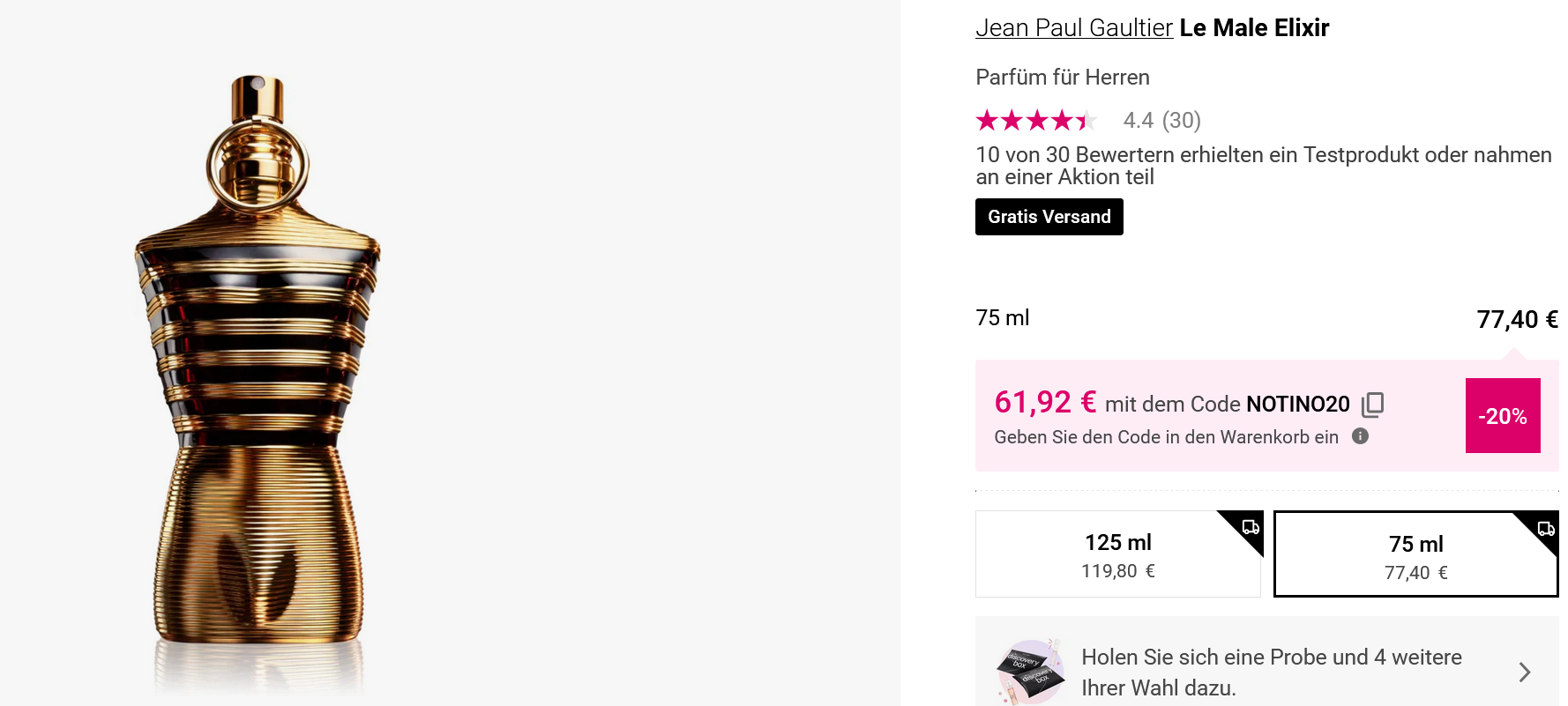Click the NOTINO20 code text
1568x706 pixels.
1297,405
